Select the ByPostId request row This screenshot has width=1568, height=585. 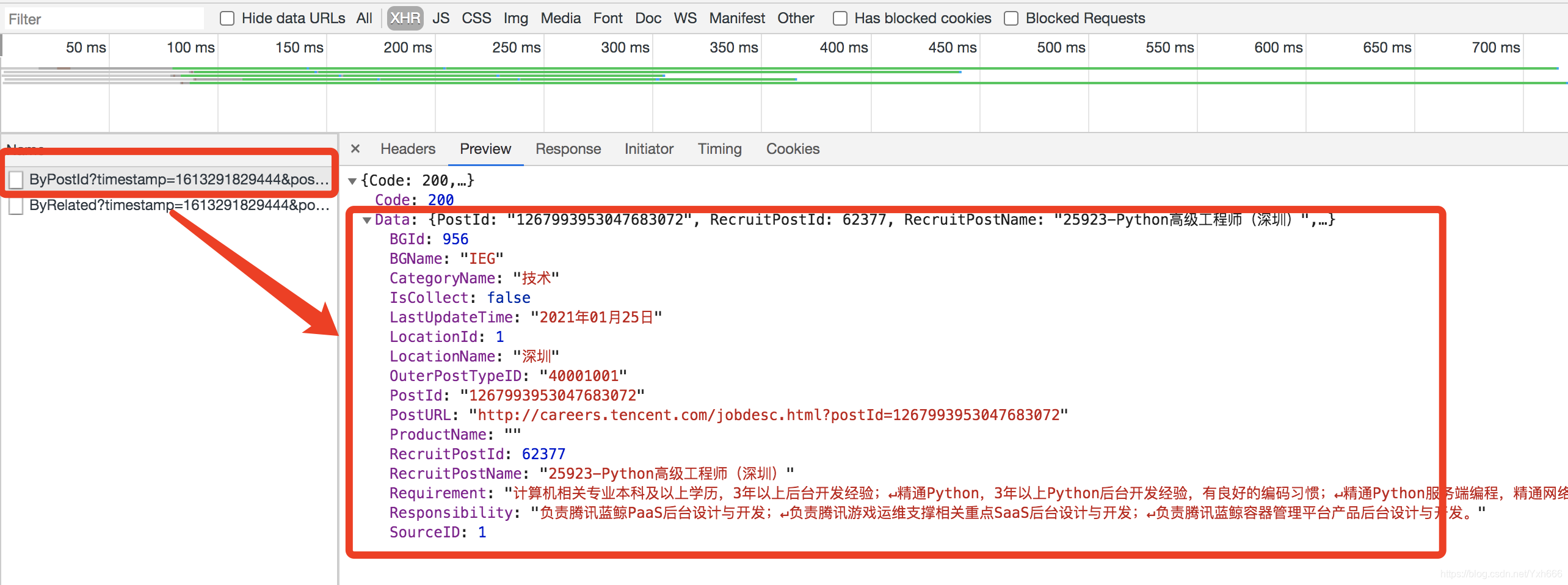(x=169, y=180)
